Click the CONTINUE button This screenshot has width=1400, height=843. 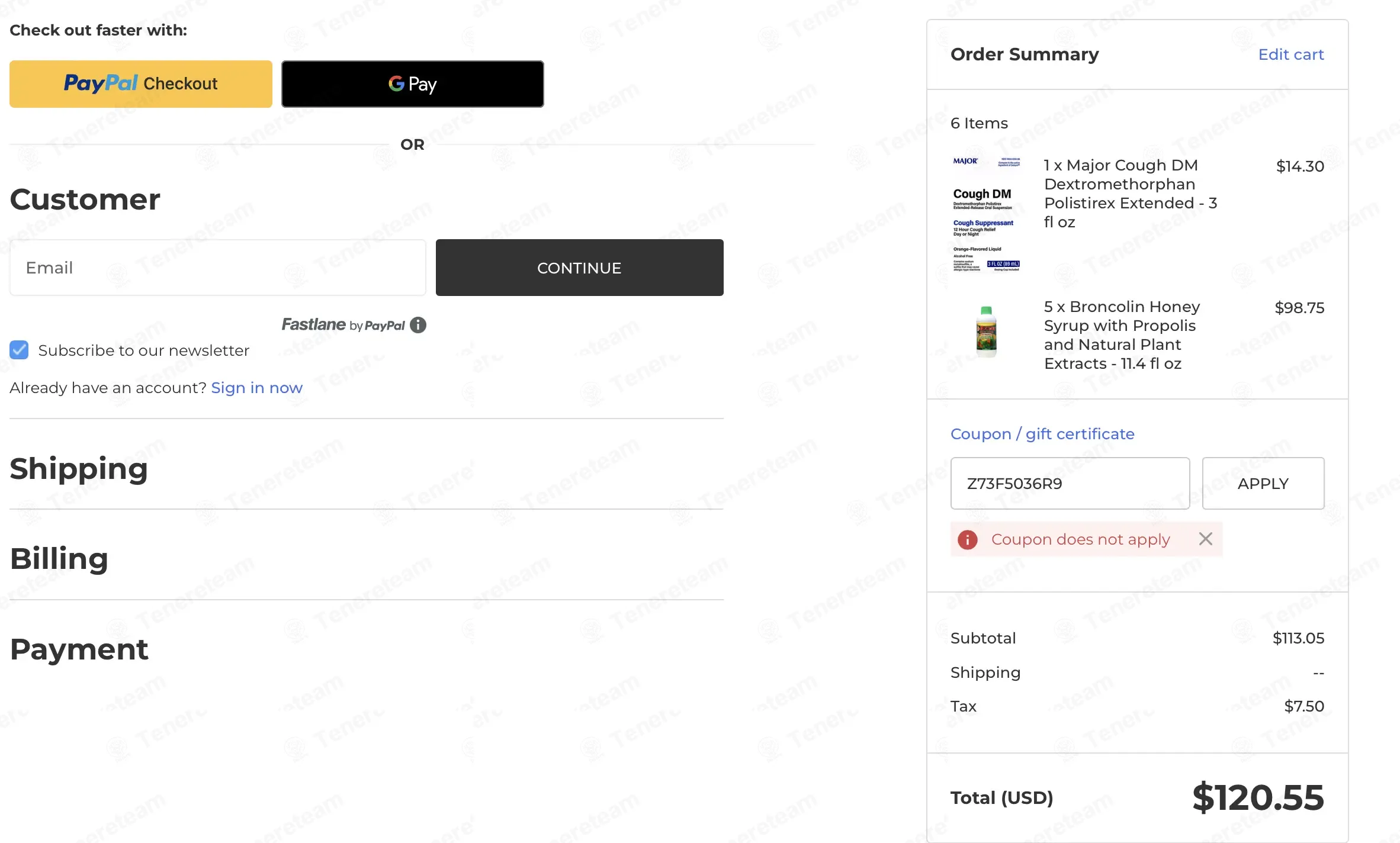pyautogui.click(x=579, y=268)
